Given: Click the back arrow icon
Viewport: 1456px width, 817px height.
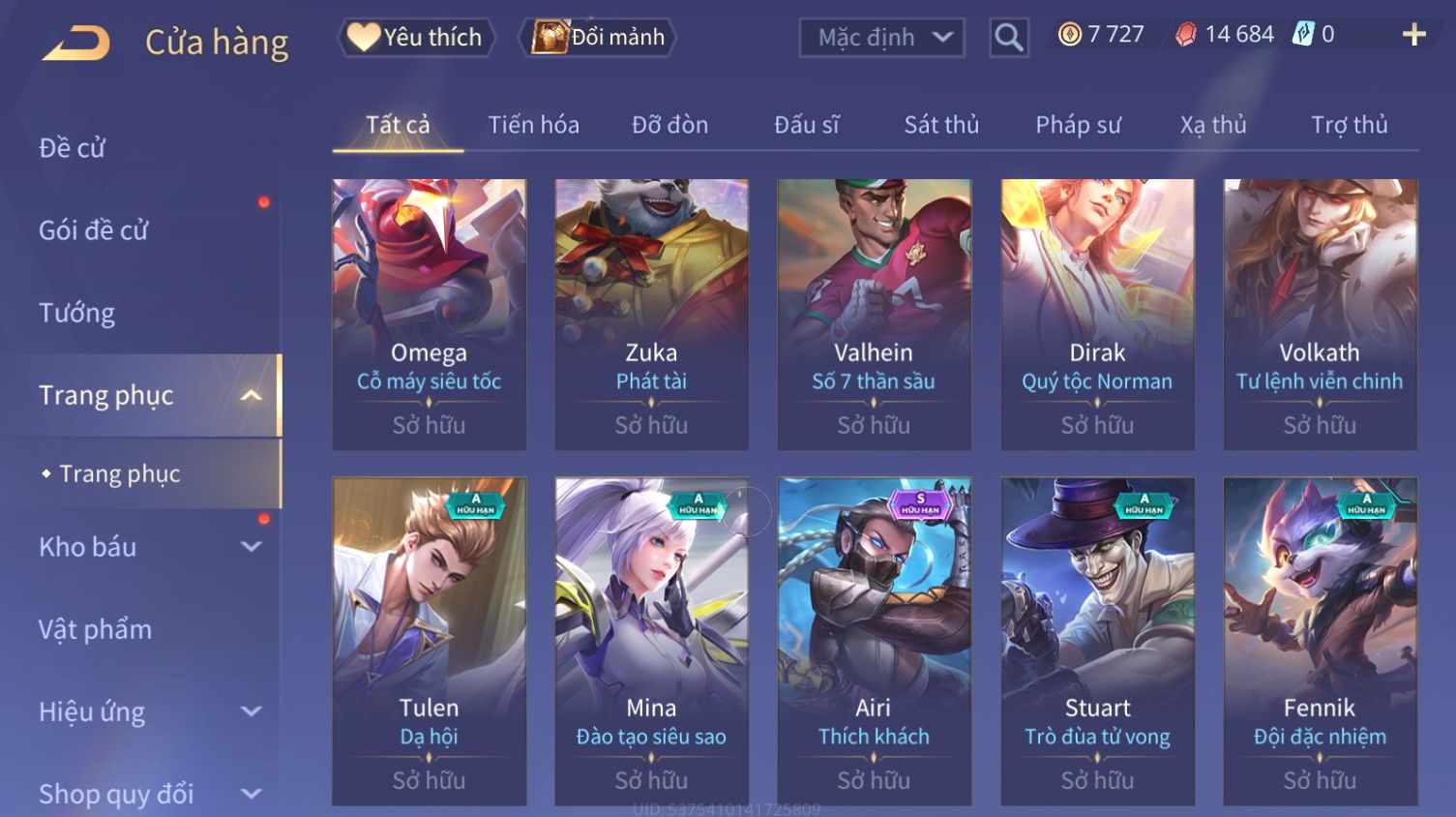Looking at the screenshot, I should 75,44.
